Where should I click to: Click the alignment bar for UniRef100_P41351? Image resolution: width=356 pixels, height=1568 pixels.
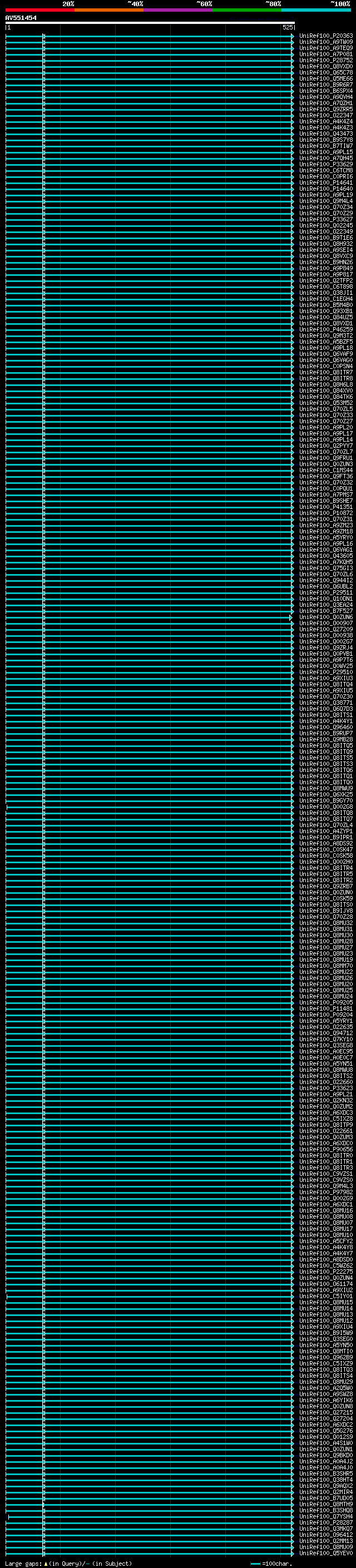150,507
